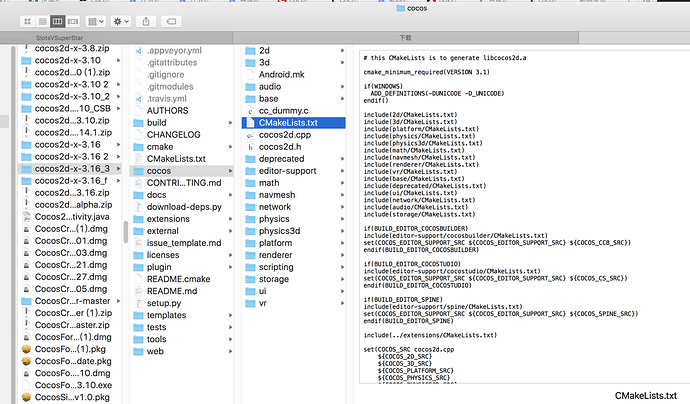
Task: Switch to the 下载 tab
Action: coord(406,38)
